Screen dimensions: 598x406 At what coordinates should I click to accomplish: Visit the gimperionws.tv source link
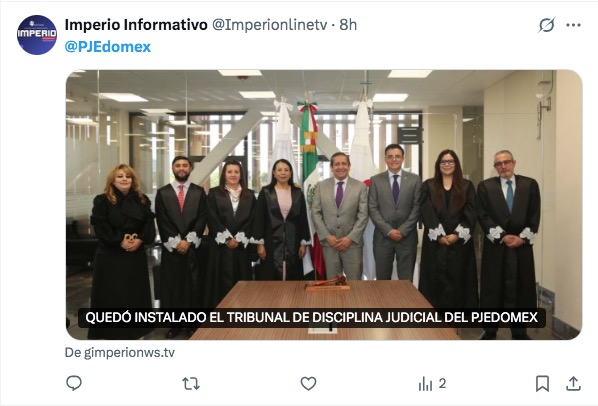click(129, 352)
